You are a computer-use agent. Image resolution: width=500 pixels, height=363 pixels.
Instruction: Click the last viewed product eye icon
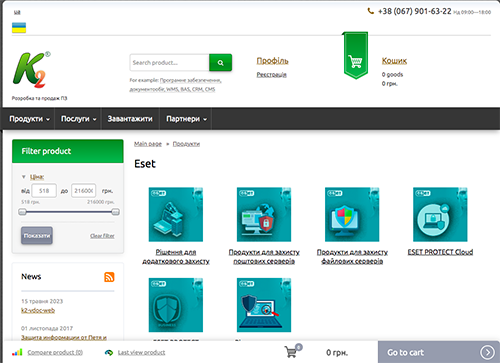click(109, 352)
